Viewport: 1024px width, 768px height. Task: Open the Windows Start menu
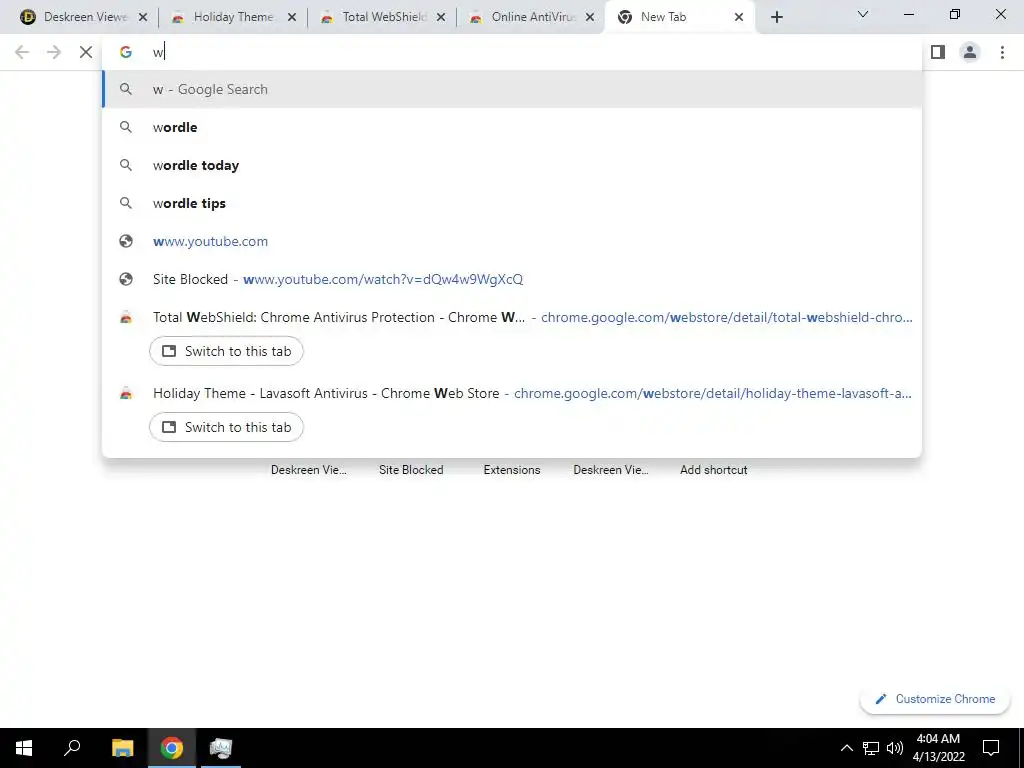pyautogui.click(x=24, y=748)
